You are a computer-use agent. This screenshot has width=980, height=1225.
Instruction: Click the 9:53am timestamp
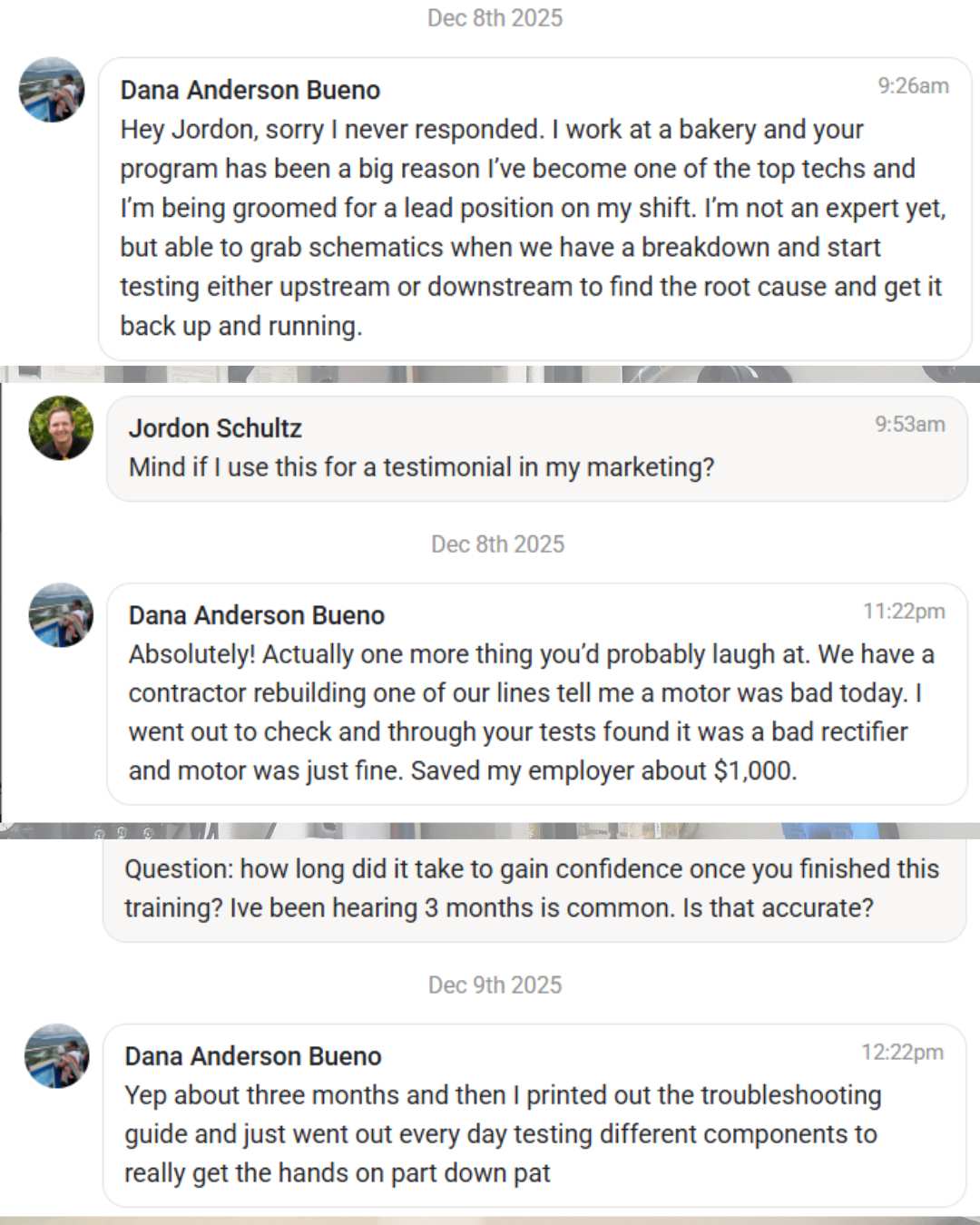point(909,425)
